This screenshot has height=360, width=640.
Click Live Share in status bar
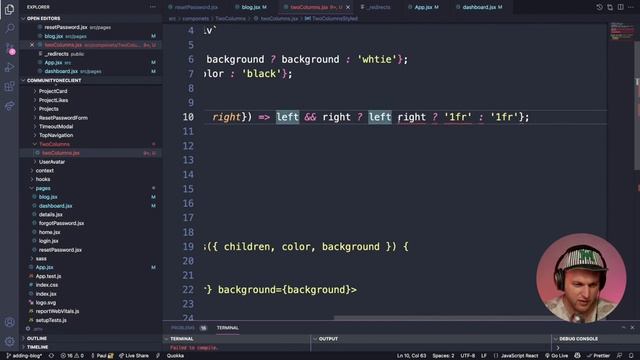click(134, 356)
